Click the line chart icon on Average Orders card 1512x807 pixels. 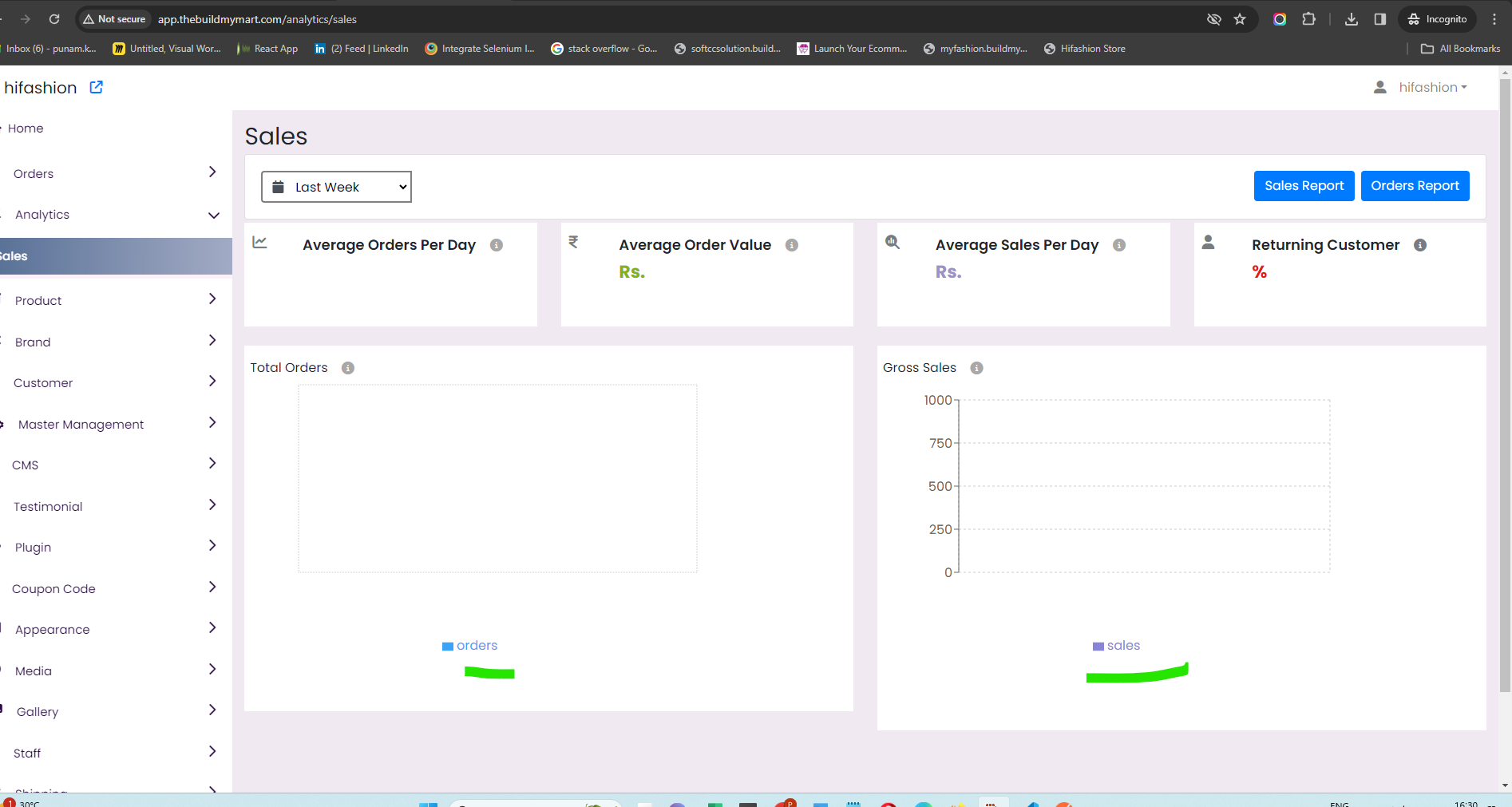259,242
